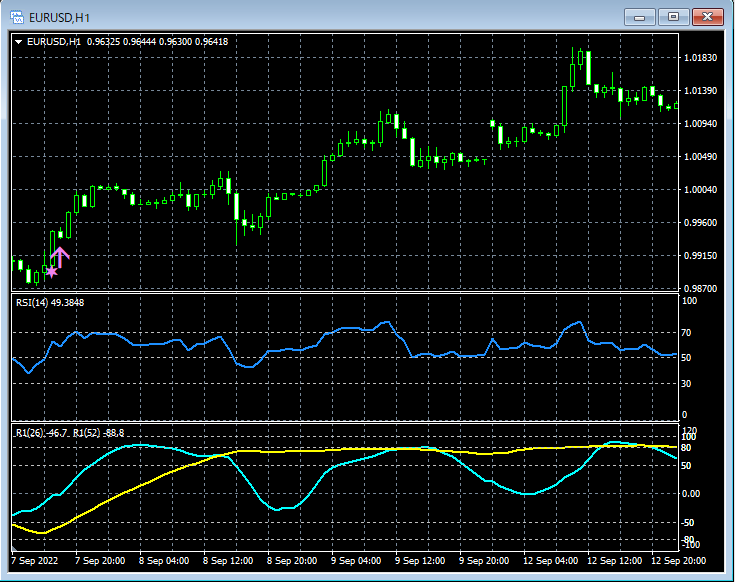The width and height of the screenshot is (736, 582).
Task: Click the RSI scale value 70
Action: coord(687,332)
